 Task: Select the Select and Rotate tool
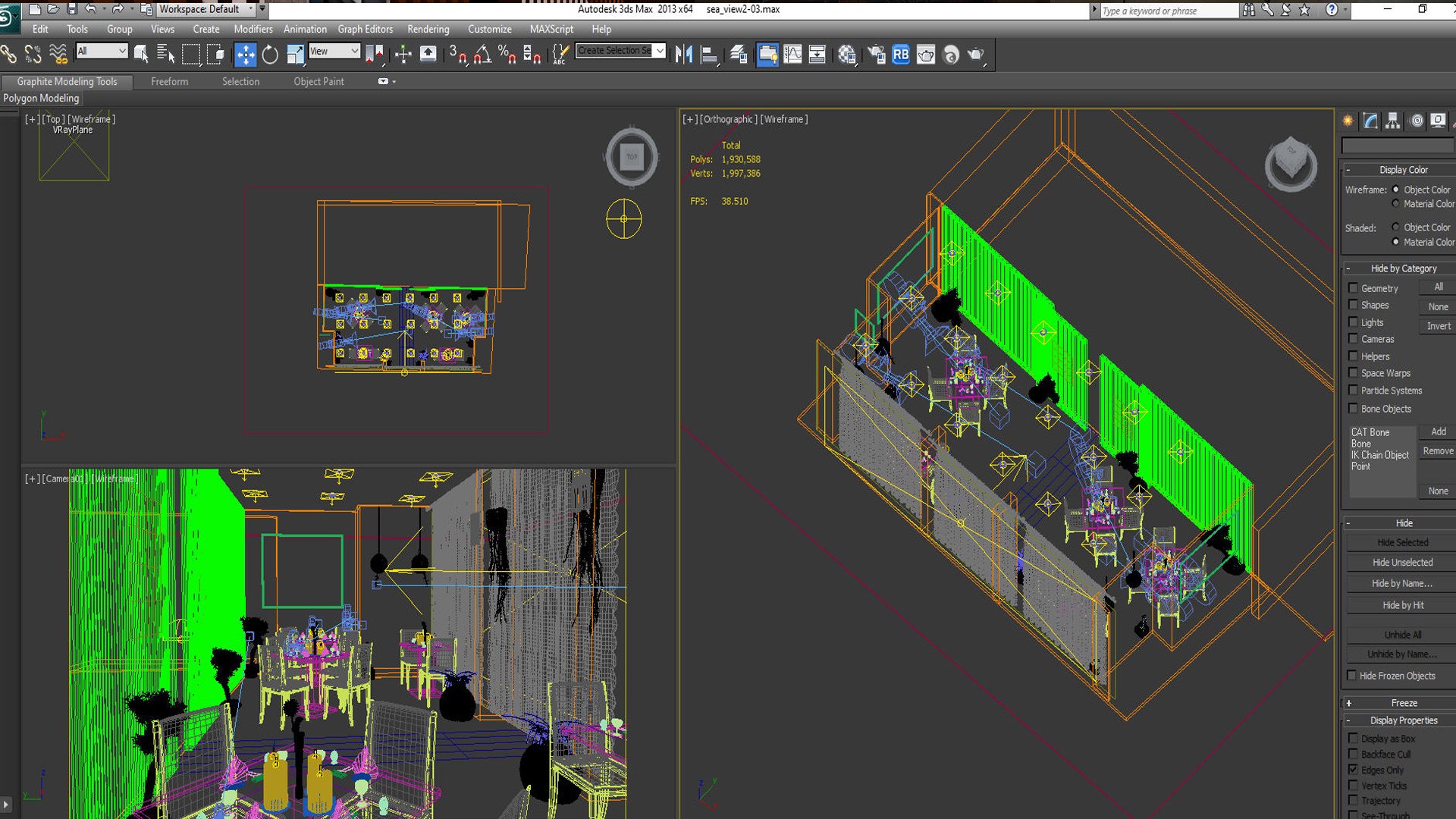(x=270, y=55)
